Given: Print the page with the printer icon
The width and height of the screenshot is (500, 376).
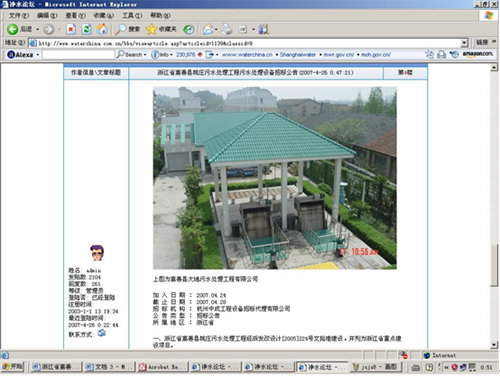Looking at the screenshot, I should pyautogui.click(x=227, y=29).
